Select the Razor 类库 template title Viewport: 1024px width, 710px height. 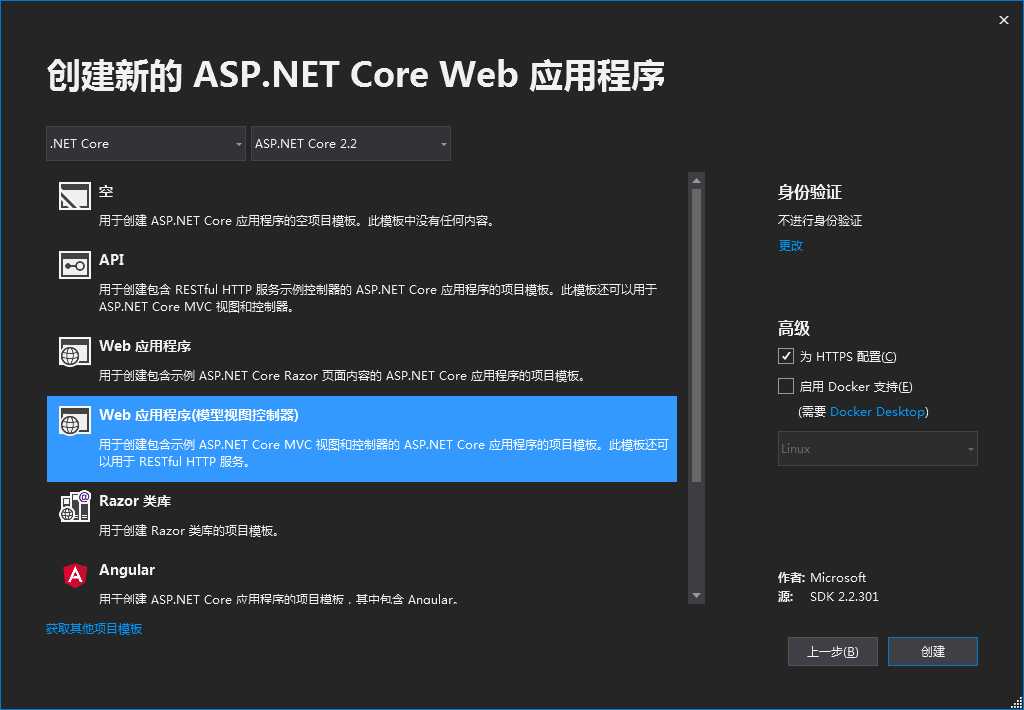click(x=135, y=502)
